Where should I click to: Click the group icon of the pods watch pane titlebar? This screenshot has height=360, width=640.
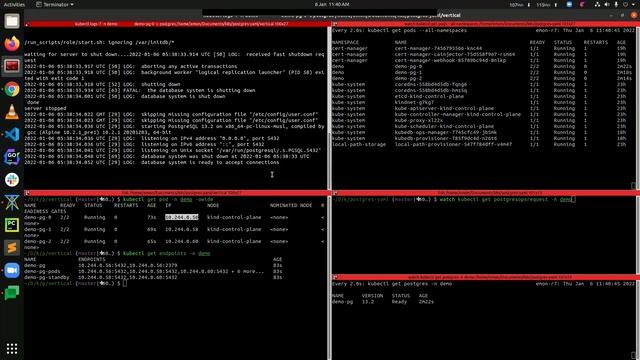click(335, 24)
